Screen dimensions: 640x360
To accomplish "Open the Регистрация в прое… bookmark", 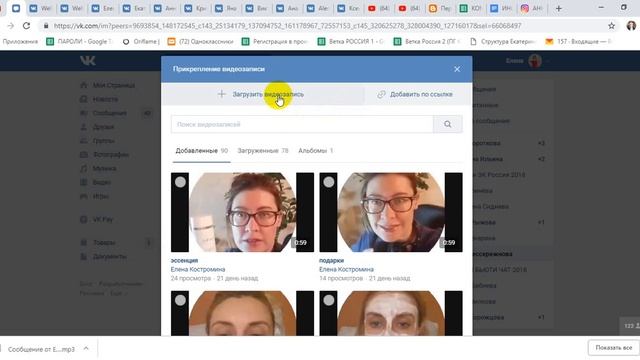I will 275,41.
